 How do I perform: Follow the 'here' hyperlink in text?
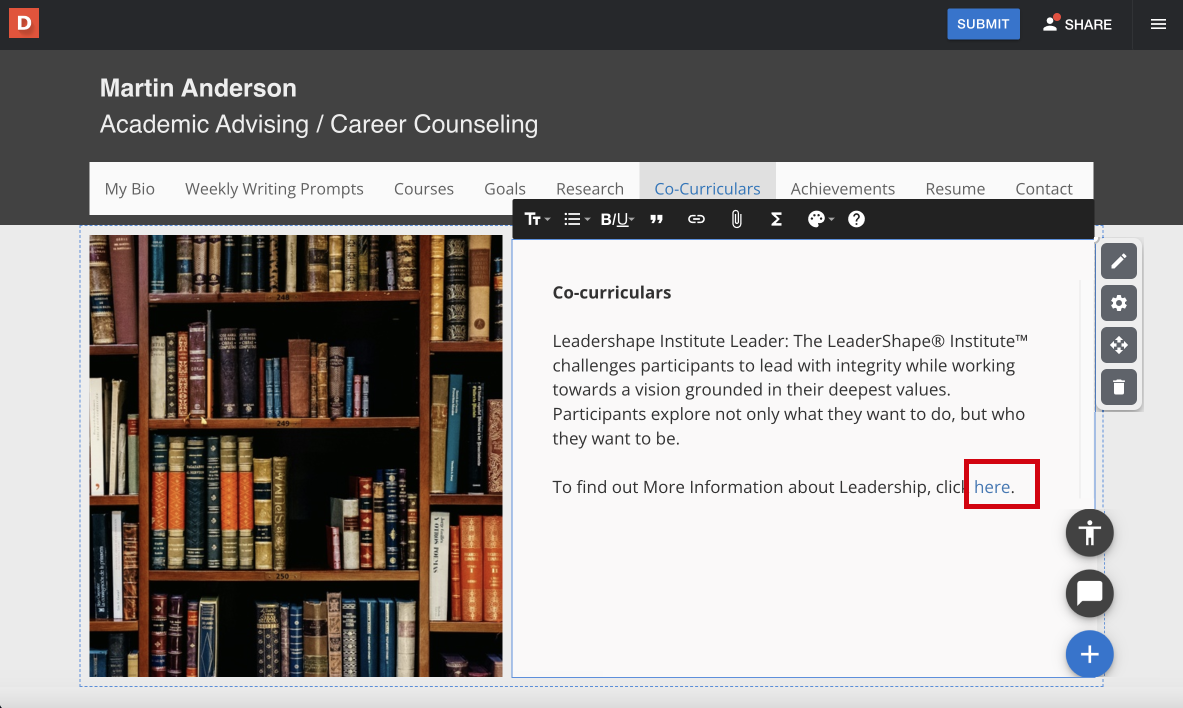pyautogui.click(x=991, y=487)
